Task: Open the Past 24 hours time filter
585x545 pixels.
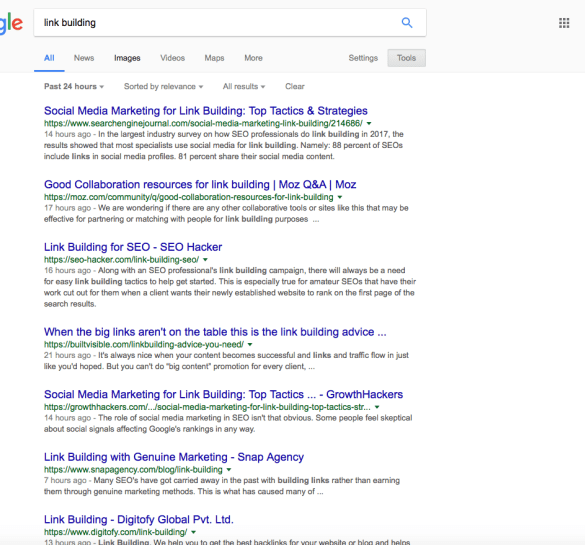Action: [x=74, y=87]
